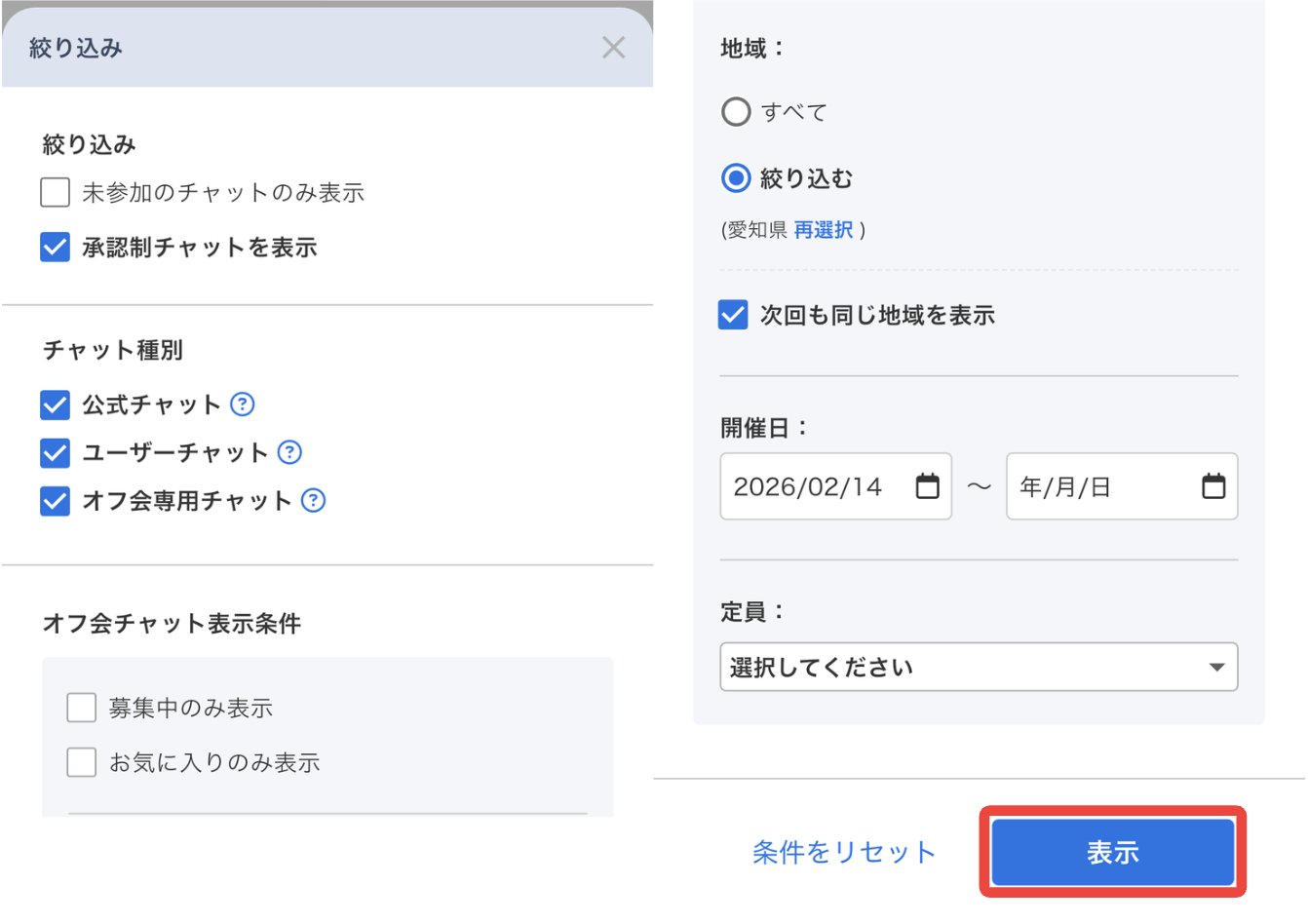The height and width of the screenshot is (924, 1308).
Task: Open the calendar icon on the end date field
Action: 1213,486
